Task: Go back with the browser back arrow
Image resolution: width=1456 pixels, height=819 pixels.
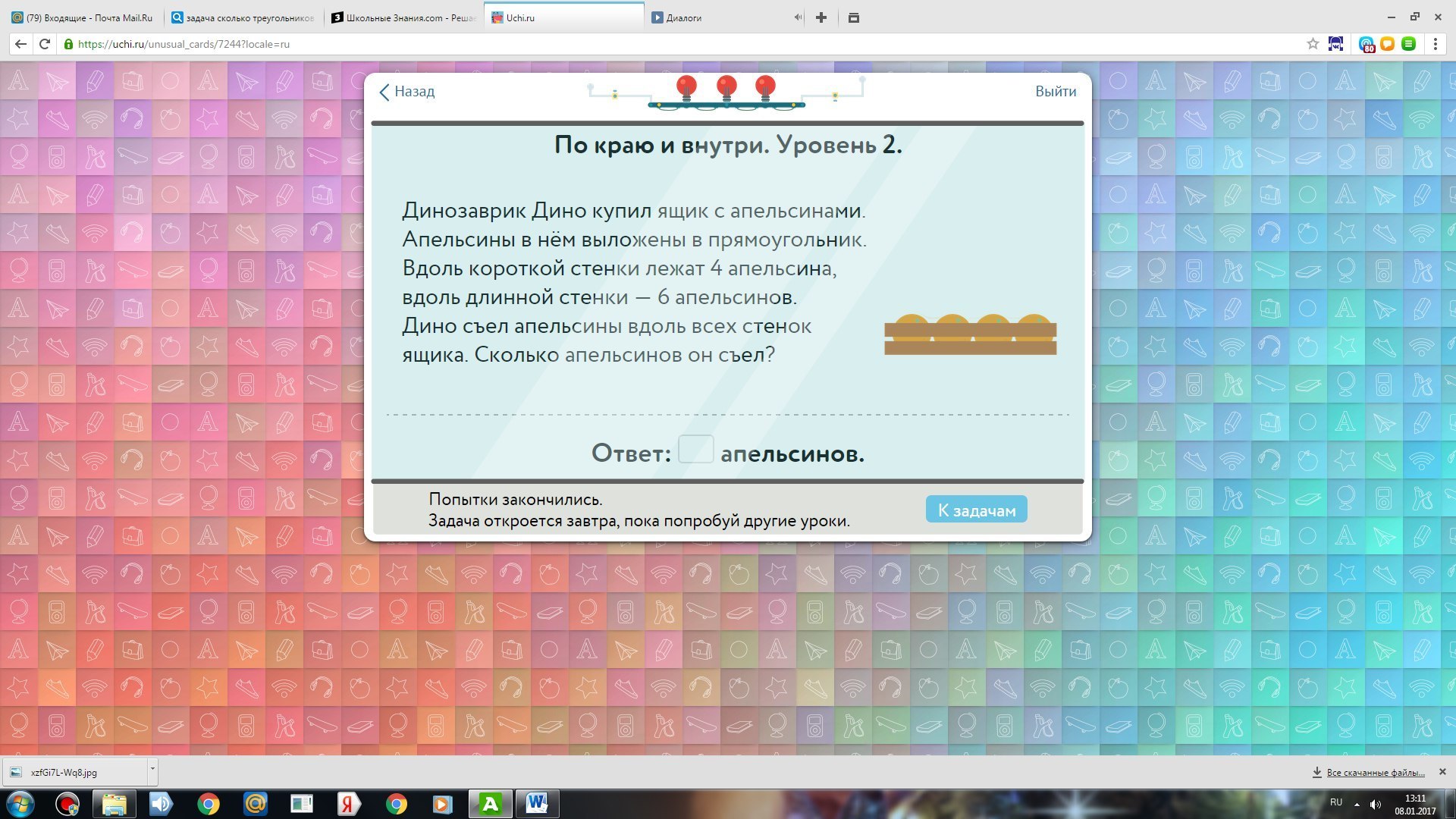Action: tap(20, 44)
